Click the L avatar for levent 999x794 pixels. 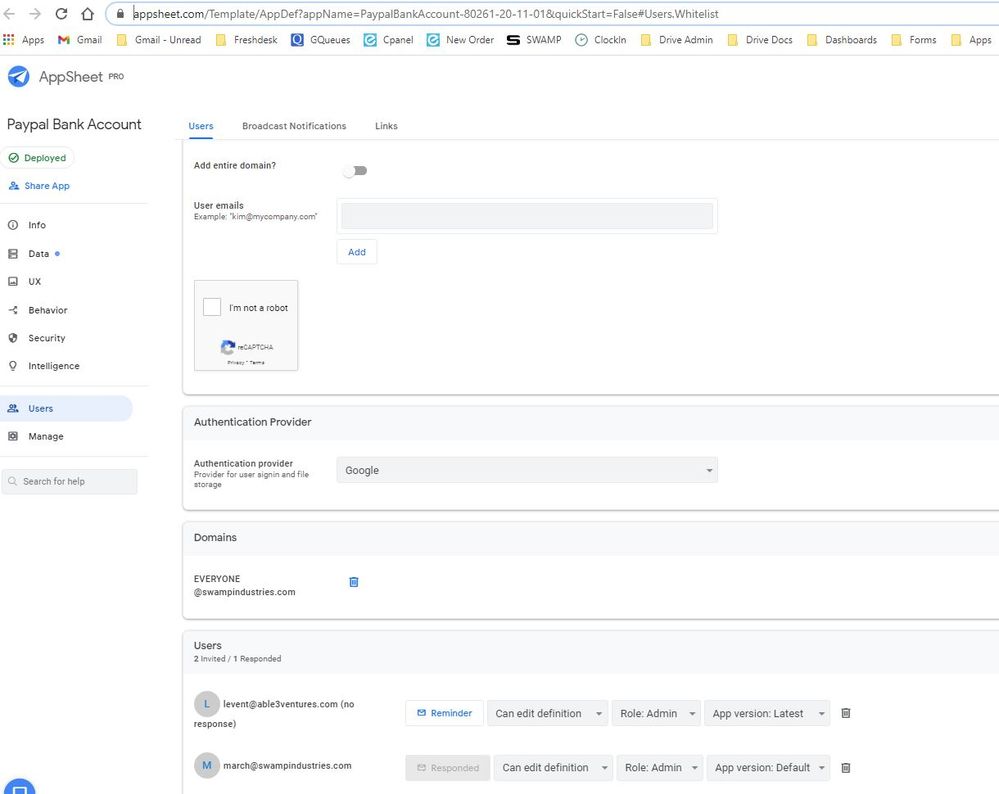tap(206, 704)
